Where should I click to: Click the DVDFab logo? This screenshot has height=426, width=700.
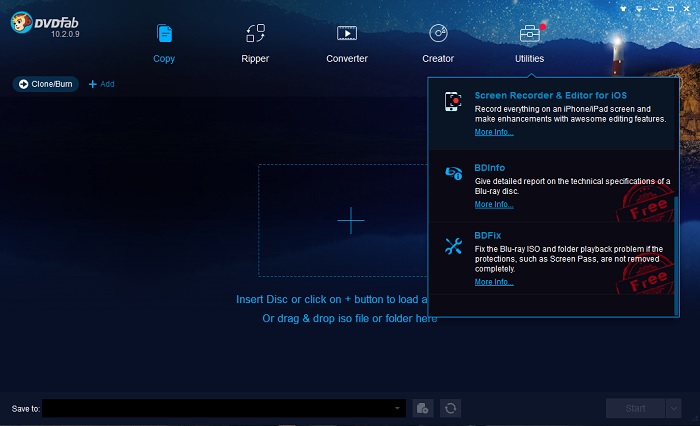(44, 22)
